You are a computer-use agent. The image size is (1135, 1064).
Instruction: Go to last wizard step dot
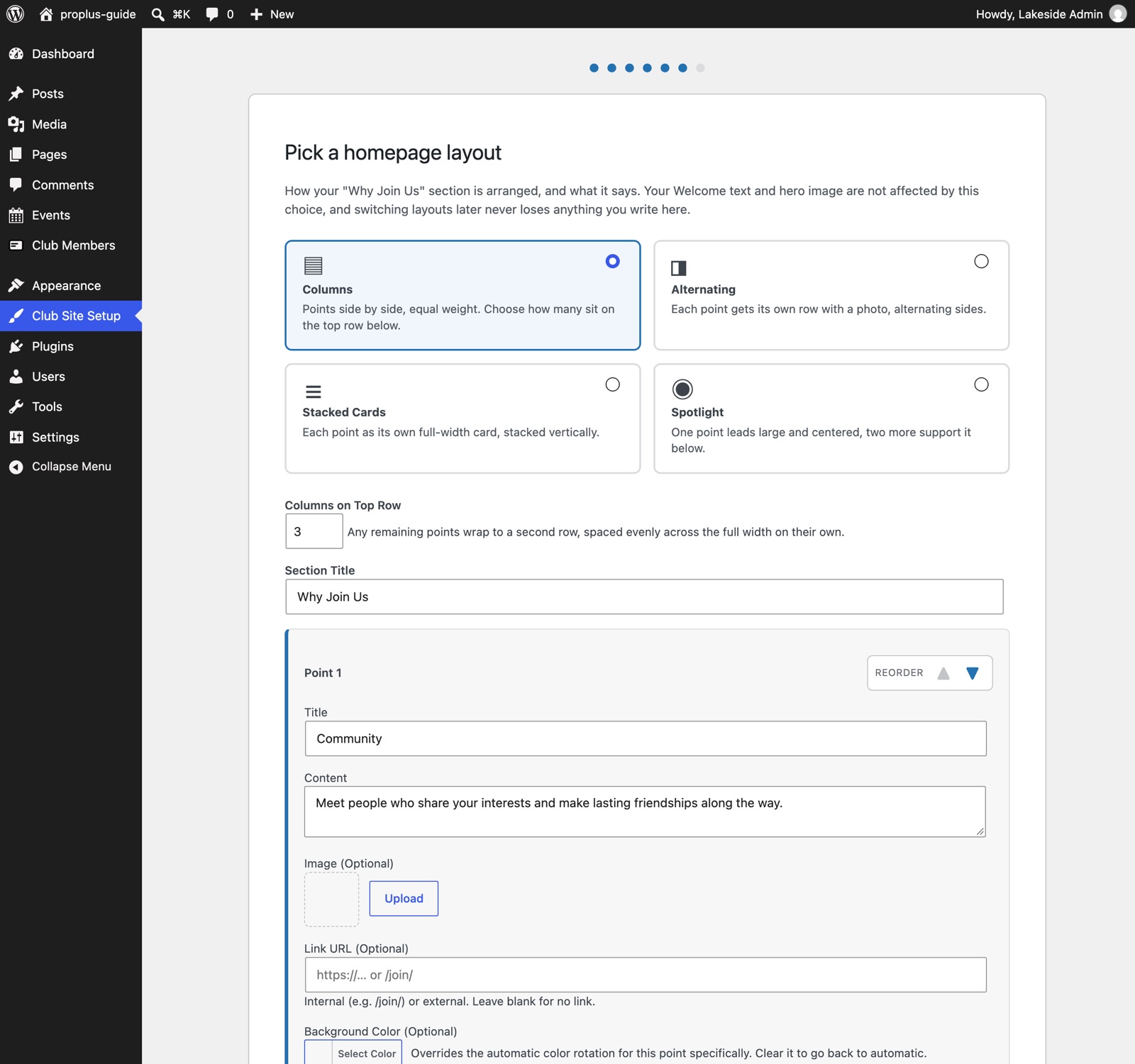(x=700, y=68)
